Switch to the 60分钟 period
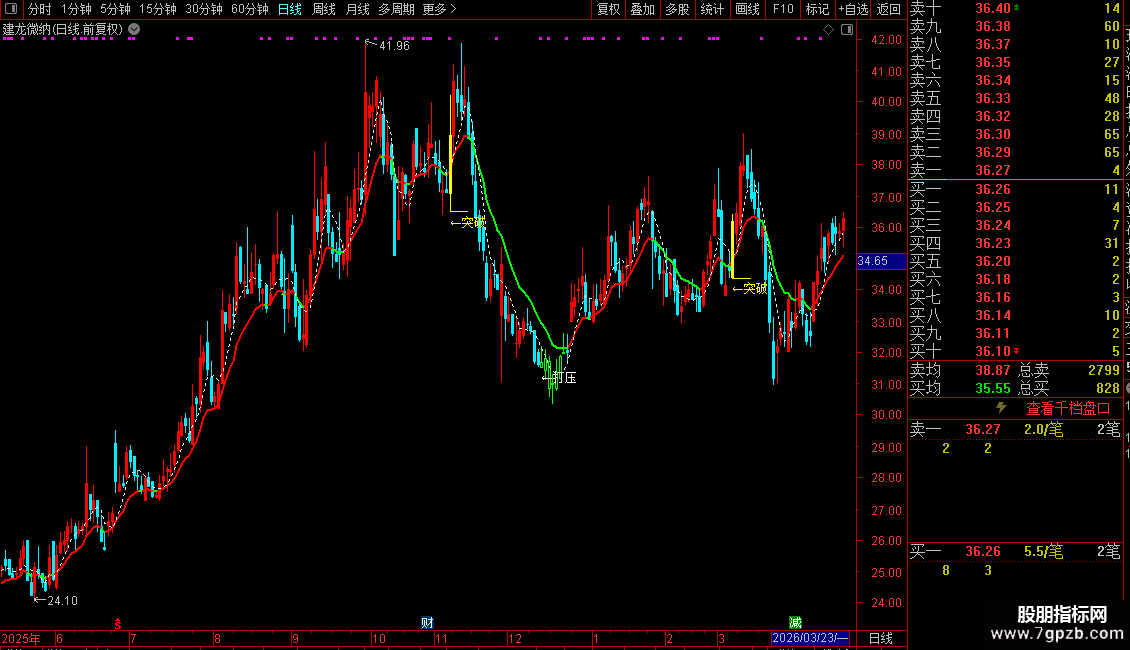1130x650 pixels. tap(249, 9)
